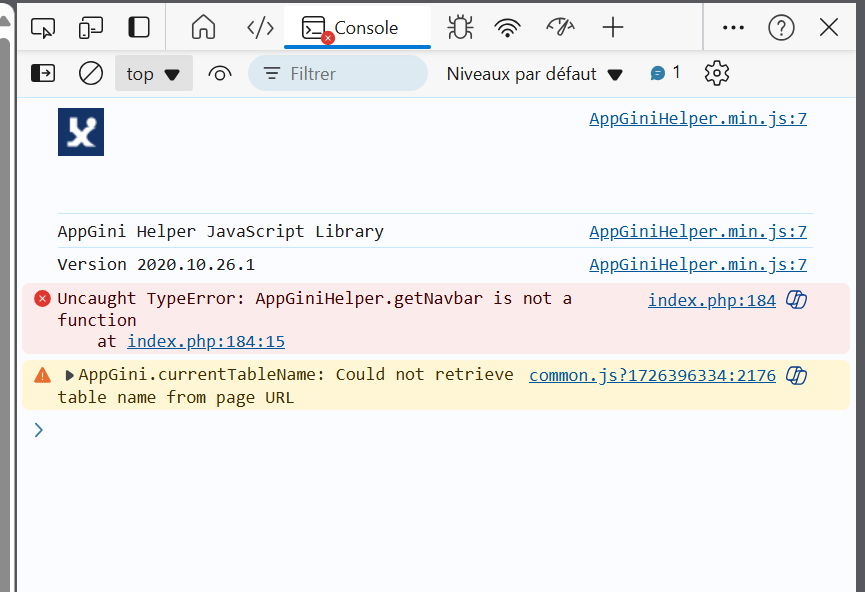
Task: Open the Sources debugger bug icon
Action: point(460,27)
